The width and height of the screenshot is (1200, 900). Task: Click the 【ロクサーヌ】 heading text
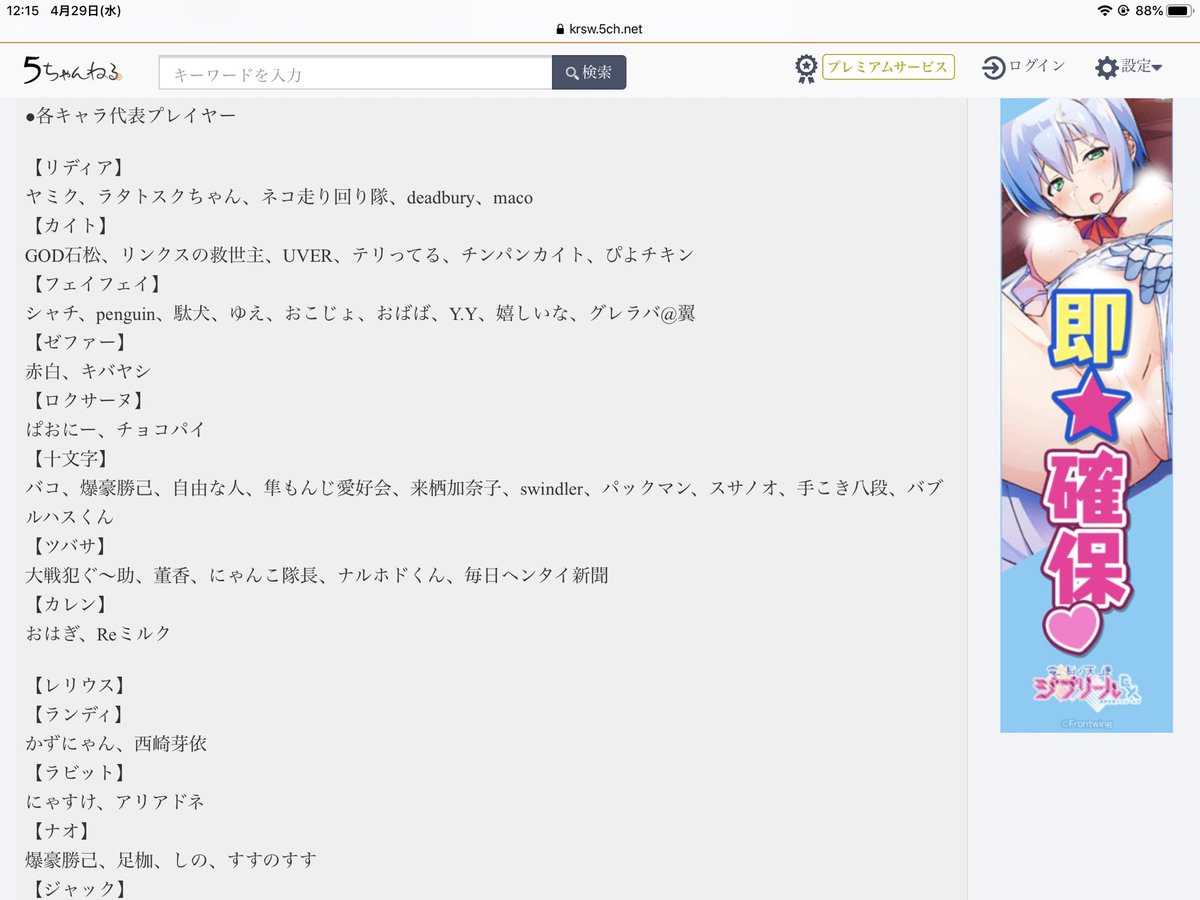(86, 400)
